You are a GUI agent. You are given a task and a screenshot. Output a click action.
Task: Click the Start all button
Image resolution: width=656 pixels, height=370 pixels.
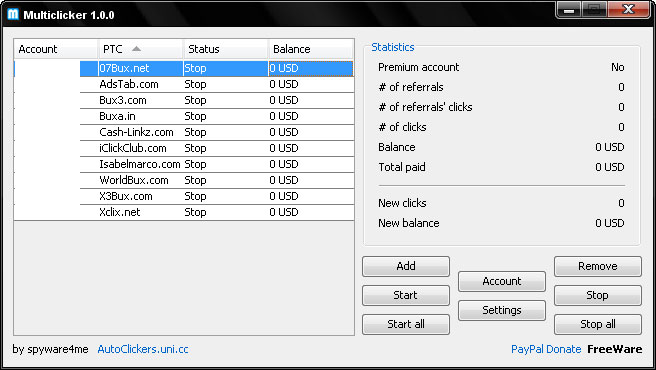406,324
